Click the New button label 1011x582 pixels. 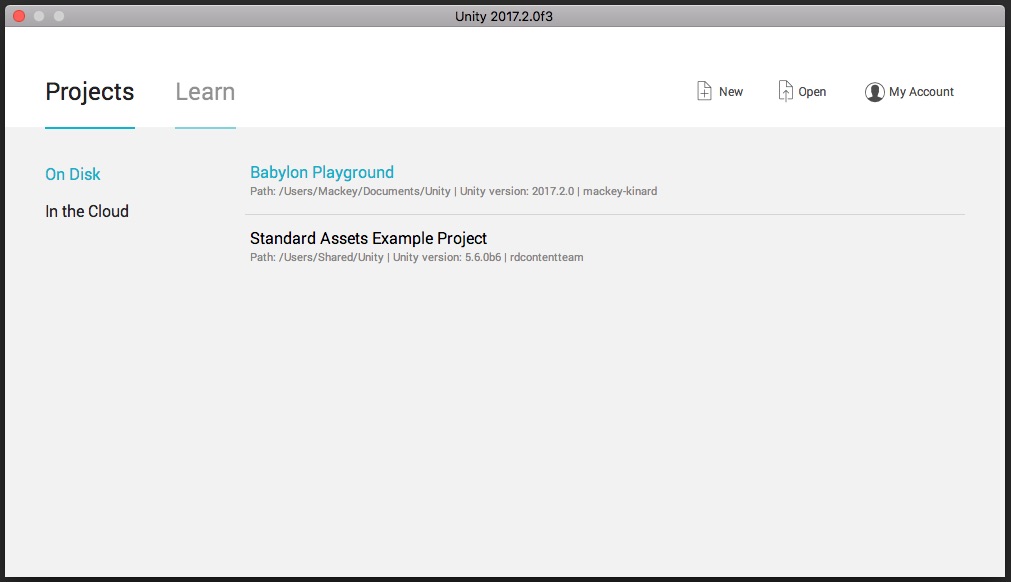(731, 92)
